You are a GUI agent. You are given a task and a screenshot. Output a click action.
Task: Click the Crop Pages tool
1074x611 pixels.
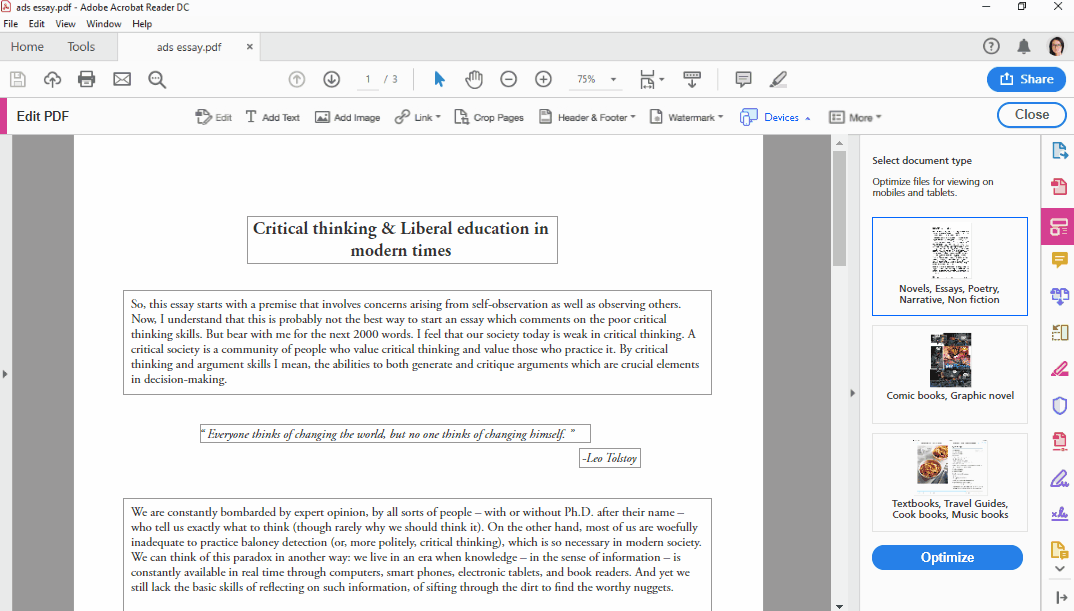pos(489,117)
